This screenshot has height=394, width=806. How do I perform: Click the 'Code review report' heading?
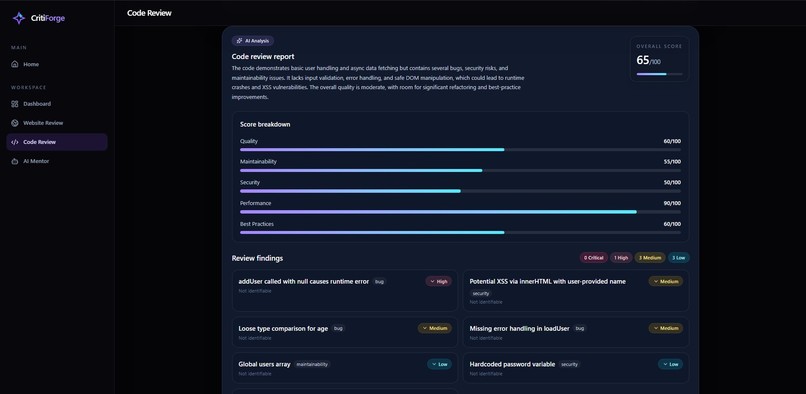(263, 57)
